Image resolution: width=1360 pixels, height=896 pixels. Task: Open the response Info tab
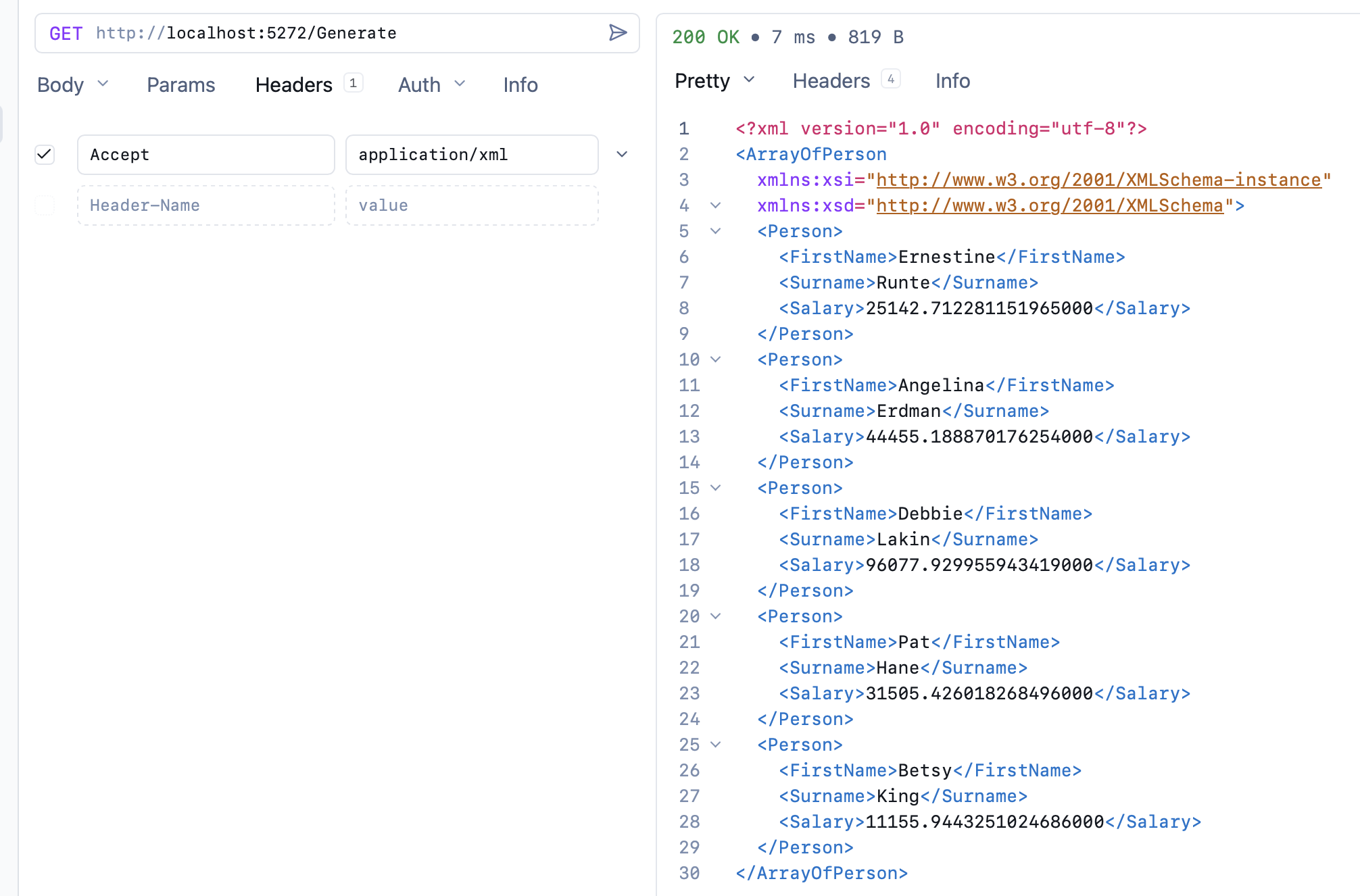tap(952, 80)
